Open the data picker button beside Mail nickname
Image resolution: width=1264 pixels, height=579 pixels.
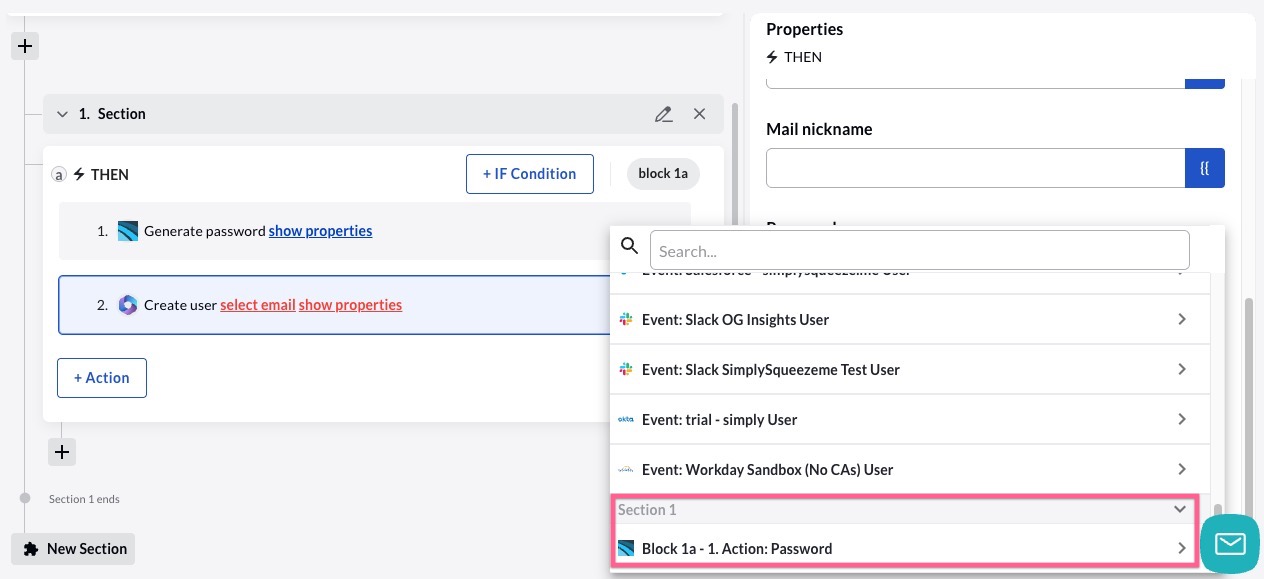coord(1205,168)
